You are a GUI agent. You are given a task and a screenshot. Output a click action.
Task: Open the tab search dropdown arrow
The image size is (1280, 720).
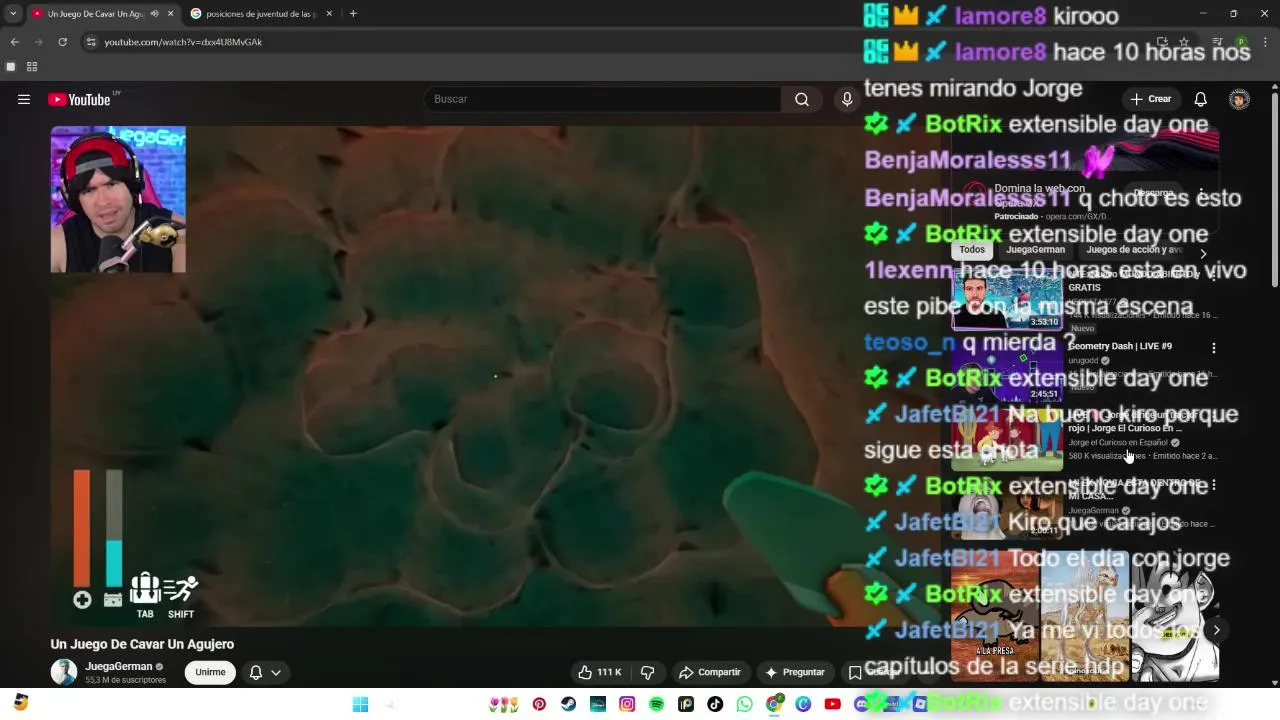click(x=12, y=13)
